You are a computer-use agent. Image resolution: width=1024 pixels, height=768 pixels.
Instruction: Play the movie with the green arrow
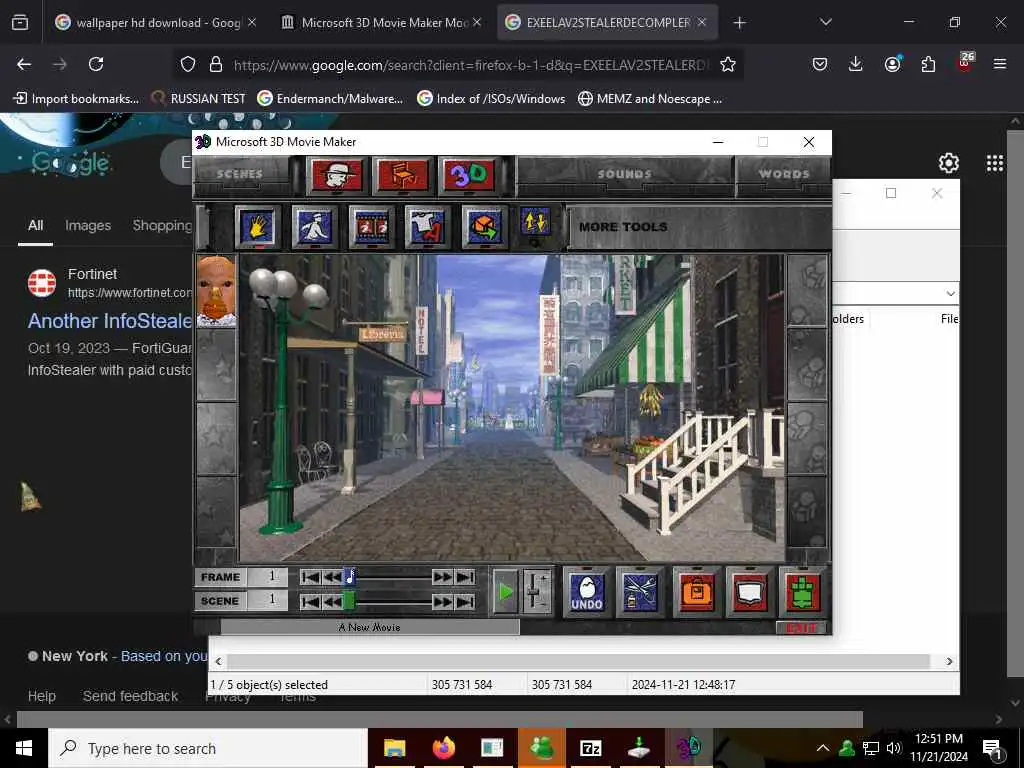tap(505, 592)
